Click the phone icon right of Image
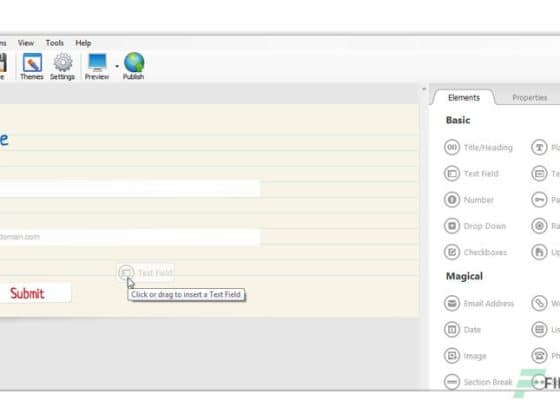Screen dimensions: 560x420 pos(539,356)
